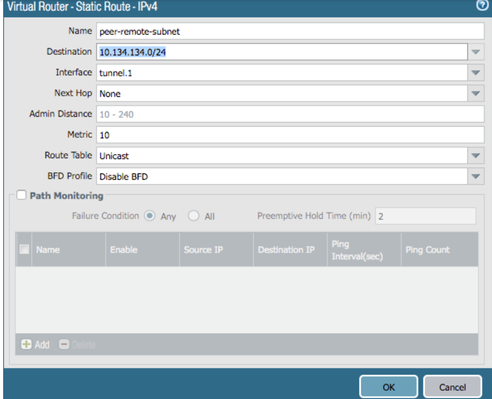Click the Destination IP column header
The width and height of the screenshot is (492, 399).
pos(291,249)
